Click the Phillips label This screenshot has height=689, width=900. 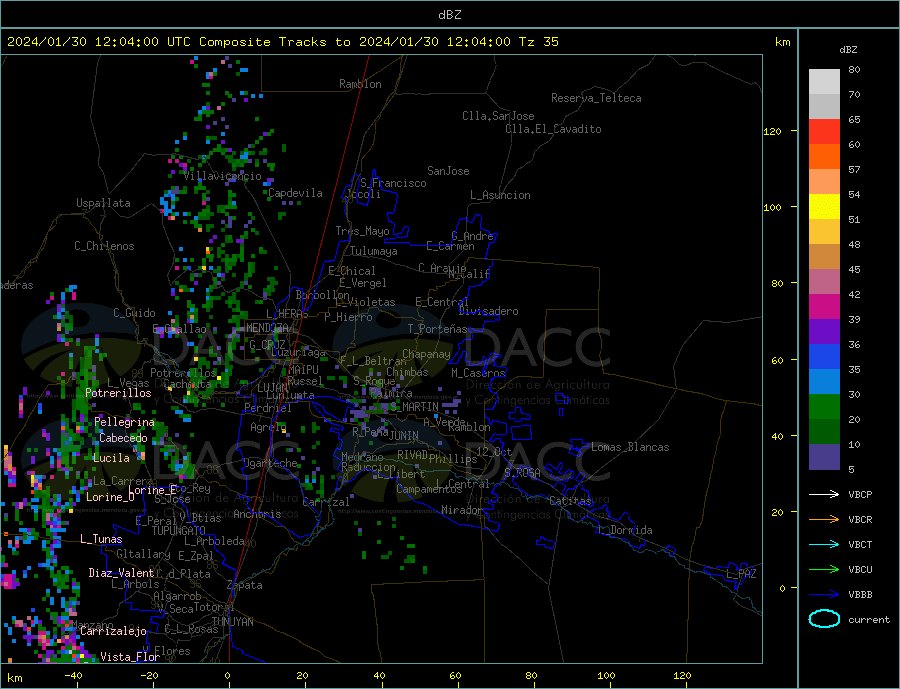pyautogui.click(x=453, y=459)
